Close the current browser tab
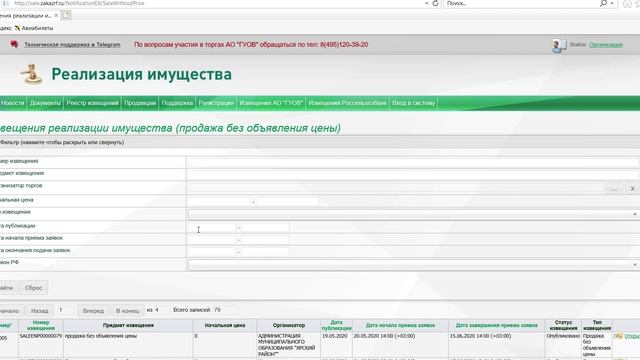640x360 pixels. pos(56,16)
